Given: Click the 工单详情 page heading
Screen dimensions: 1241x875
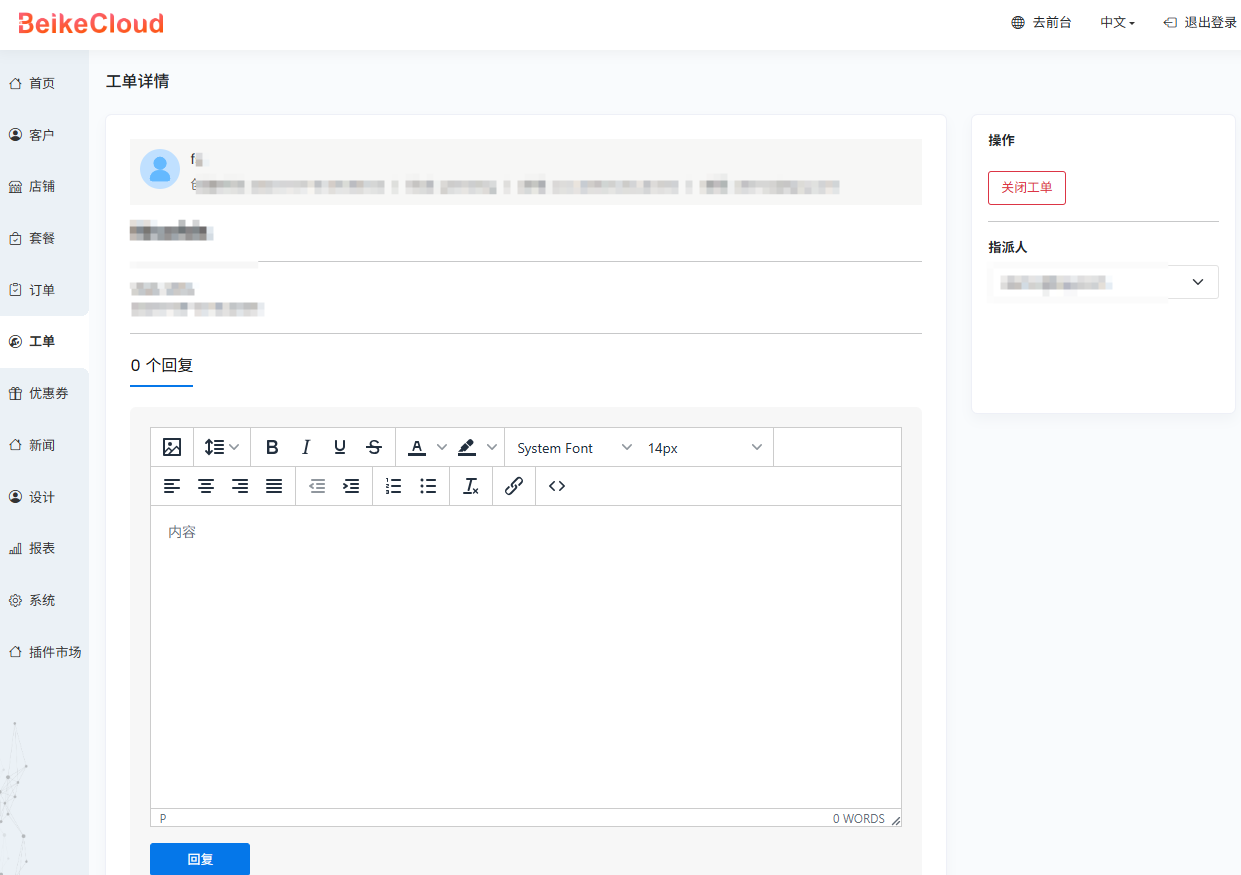Looking at the screenshot, I should [x=138, y=81].
